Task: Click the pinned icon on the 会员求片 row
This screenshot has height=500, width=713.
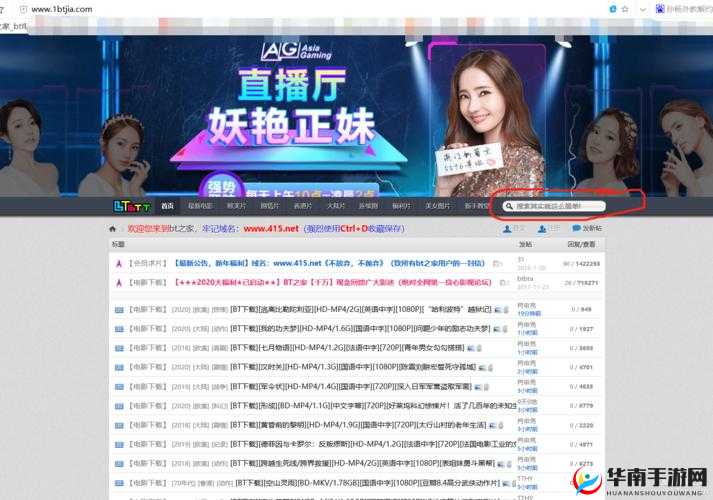Action: [116, 264]
